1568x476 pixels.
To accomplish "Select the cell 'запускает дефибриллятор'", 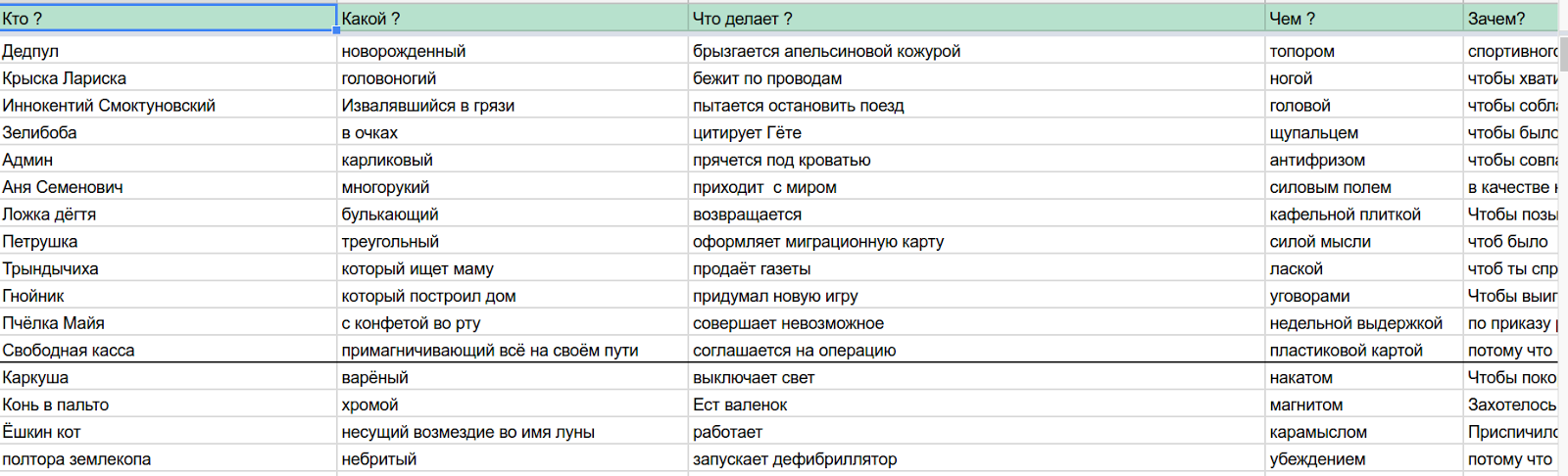I will click(977, 459).
